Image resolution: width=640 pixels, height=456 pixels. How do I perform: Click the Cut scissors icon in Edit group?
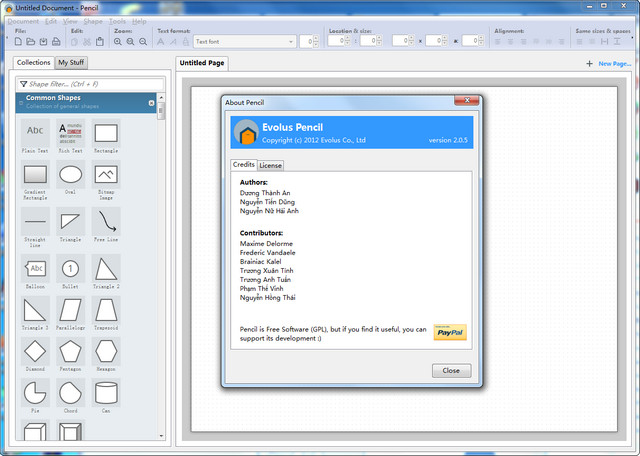point(87,41)
